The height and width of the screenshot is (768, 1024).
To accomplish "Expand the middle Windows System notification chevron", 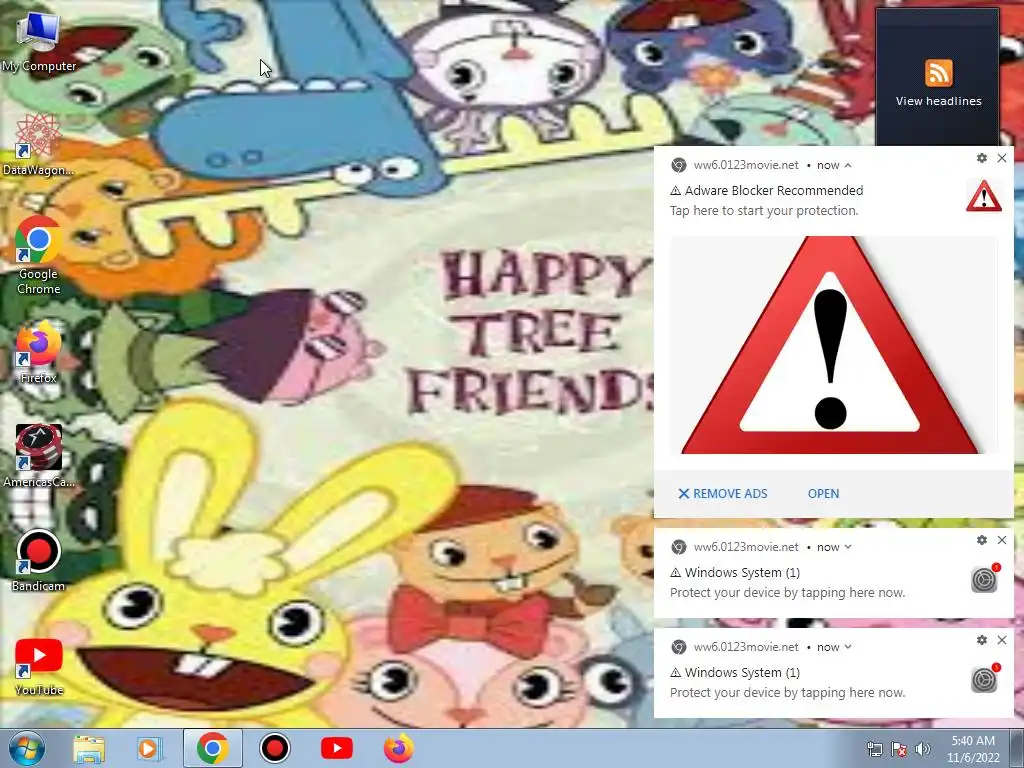I will click(848, 547).
